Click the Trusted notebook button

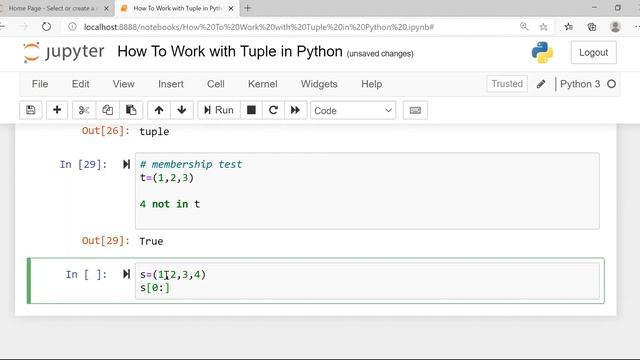(507, 84)
